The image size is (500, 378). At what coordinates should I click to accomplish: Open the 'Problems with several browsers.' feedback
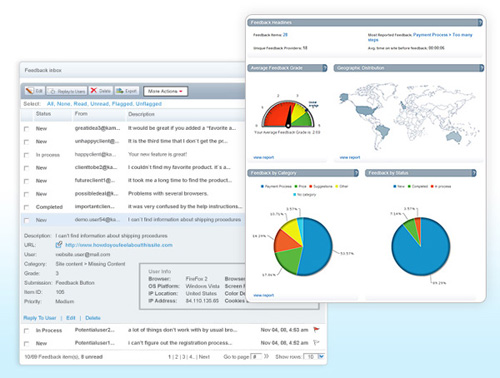point(168,193)
